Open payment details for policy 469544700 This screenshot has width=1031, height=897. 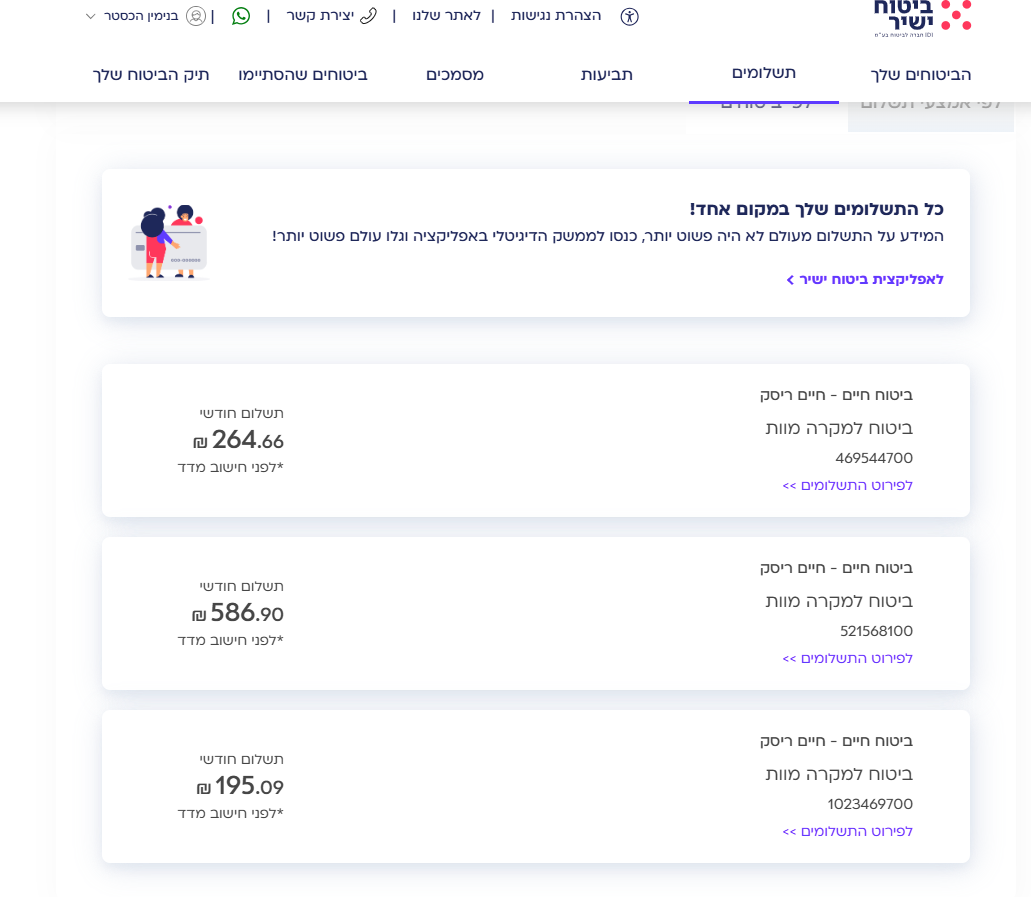point(847,485)
